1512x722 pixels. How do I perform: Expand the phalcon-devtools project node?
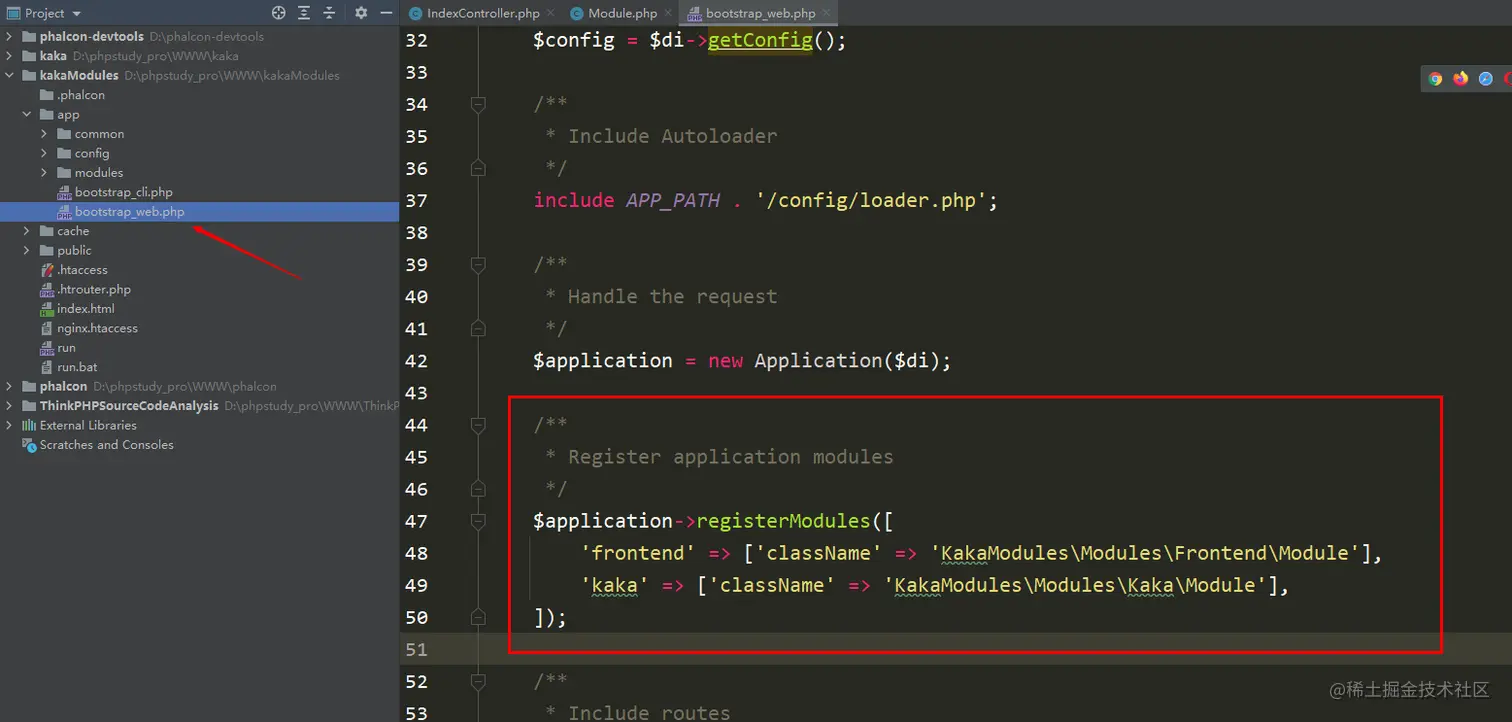pyautogui.click(x=9, y=37)
